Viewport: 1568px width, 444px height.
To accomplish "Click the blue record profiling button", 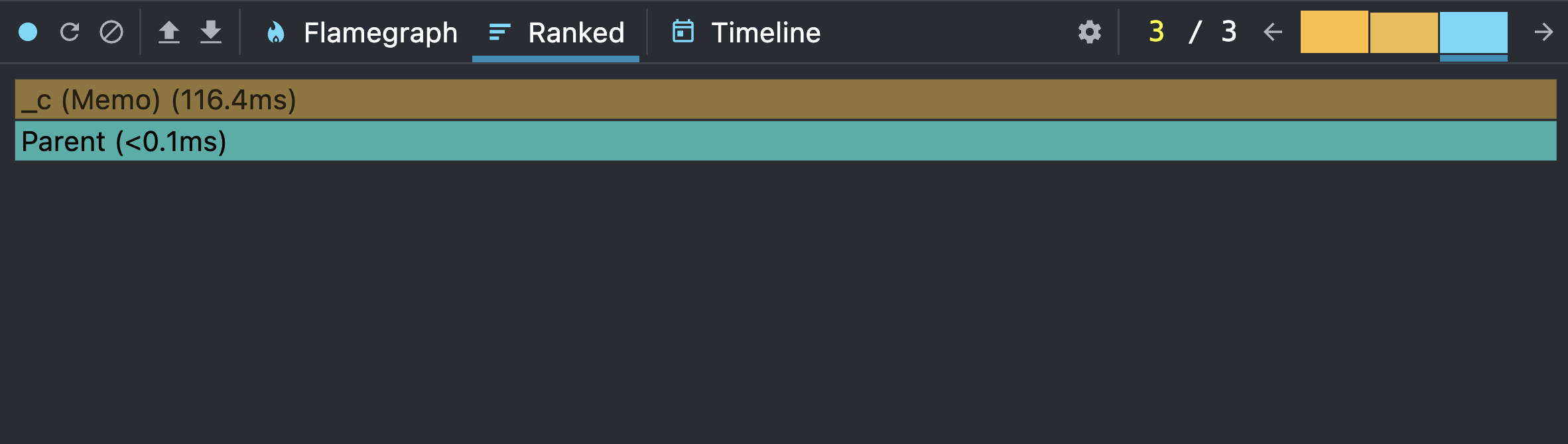I will (28, 32).
